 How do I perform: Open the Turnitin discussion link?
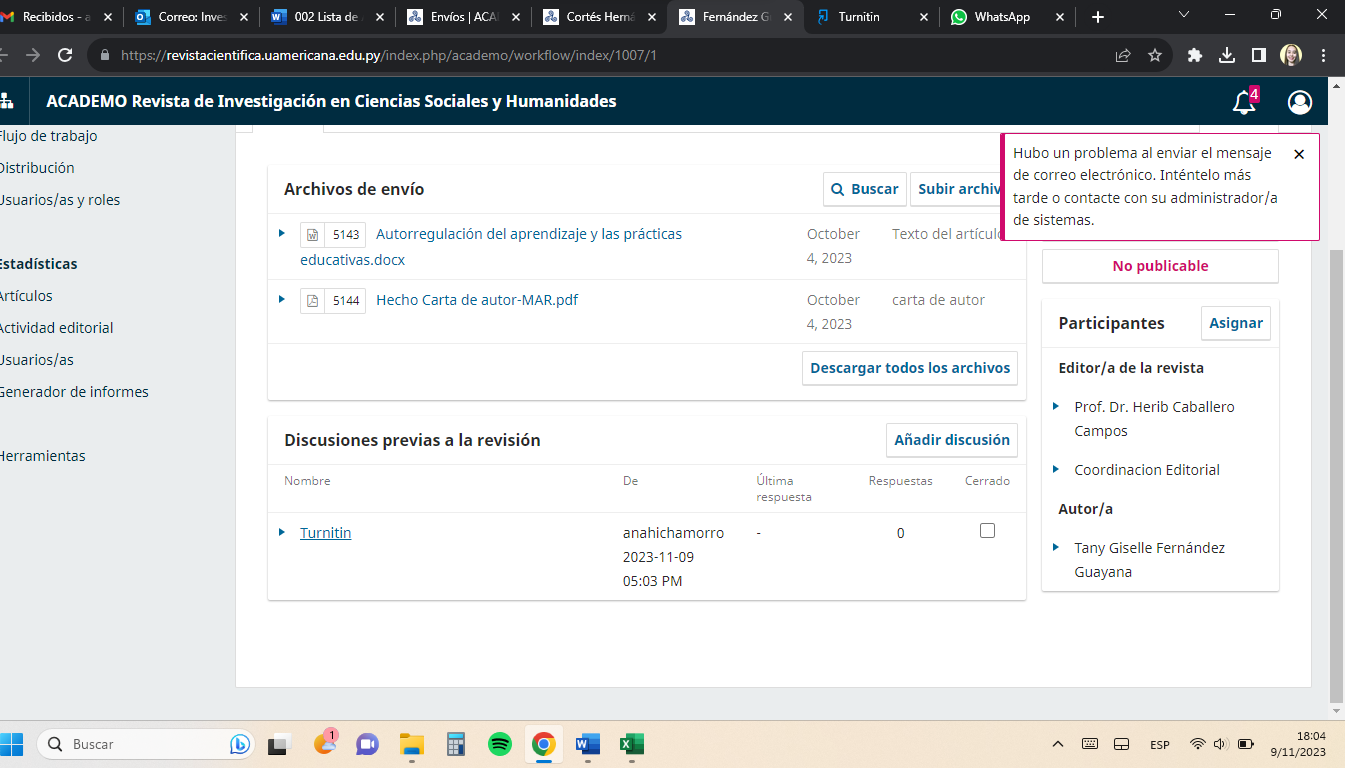pos(325,533)
